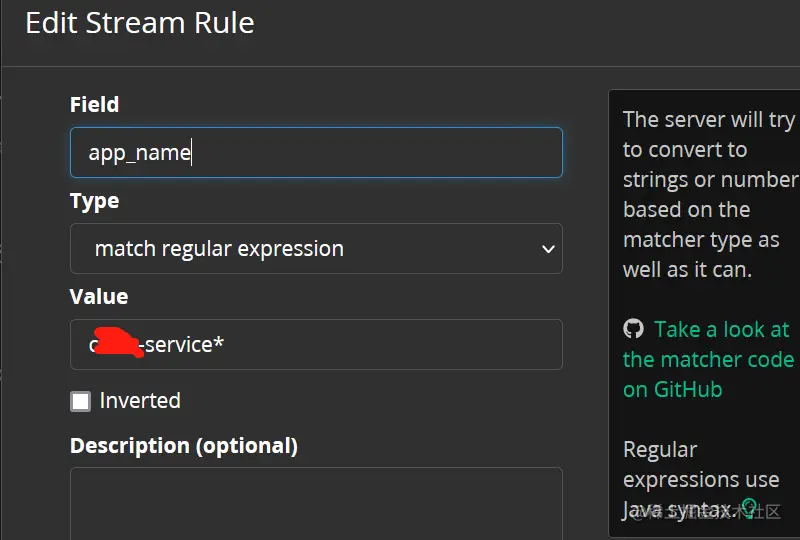This screenshot has height=540, width=800.
Task: Click the lightbulb icon after Java syntax
Action: (x=749, y=507)
